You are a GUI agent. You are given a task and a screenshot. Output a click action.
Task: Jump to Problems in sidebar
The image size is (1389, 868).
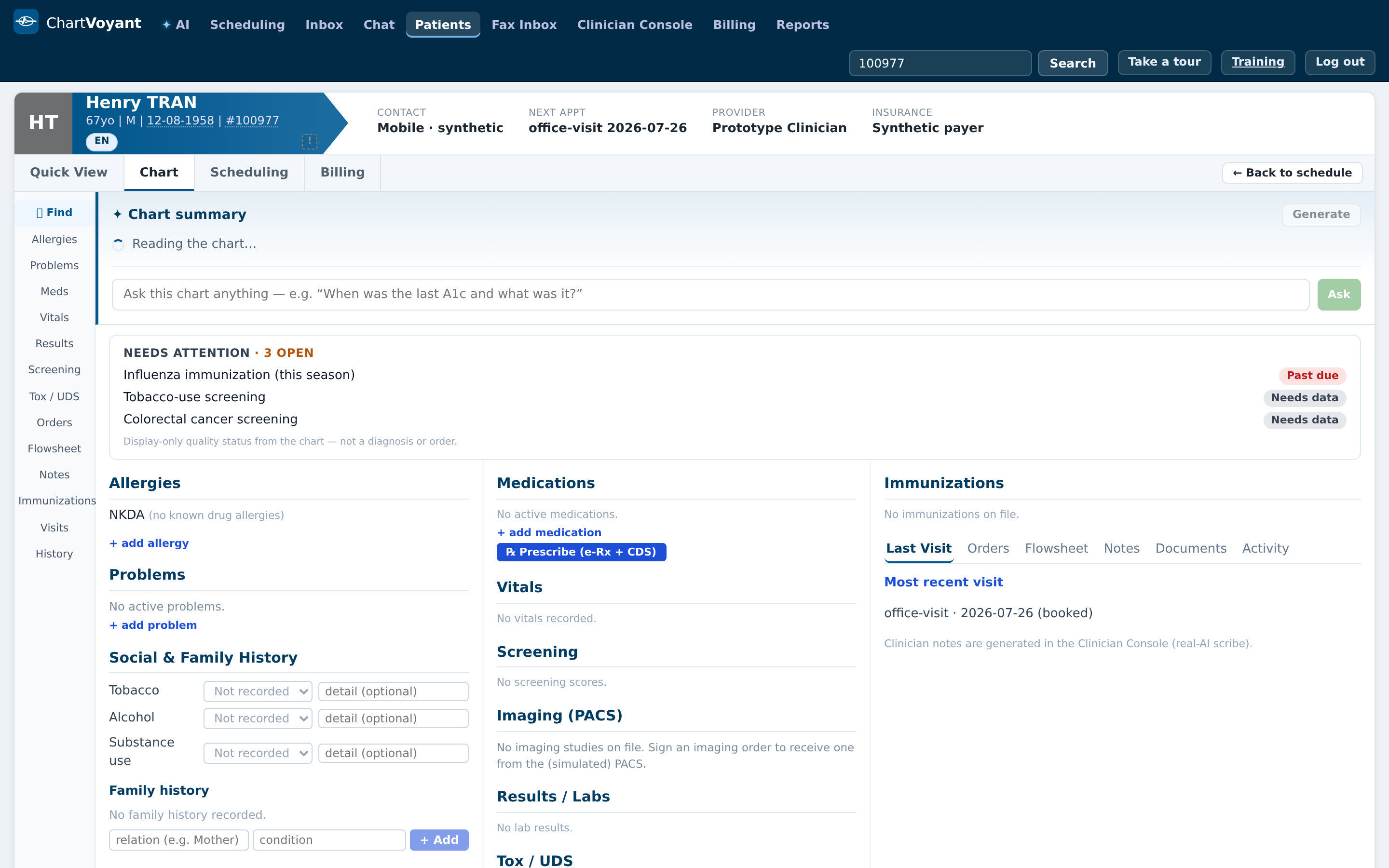point(54,265)
